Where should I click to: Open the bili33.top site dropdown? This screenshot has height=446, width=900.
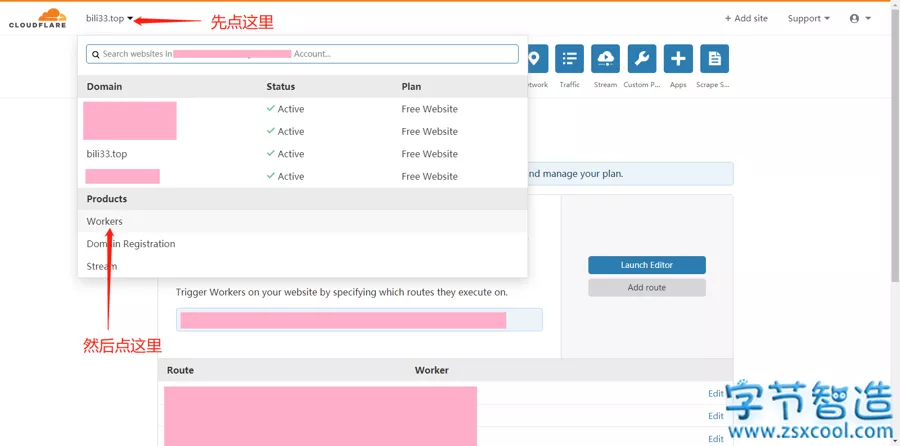tap(109, 18)
